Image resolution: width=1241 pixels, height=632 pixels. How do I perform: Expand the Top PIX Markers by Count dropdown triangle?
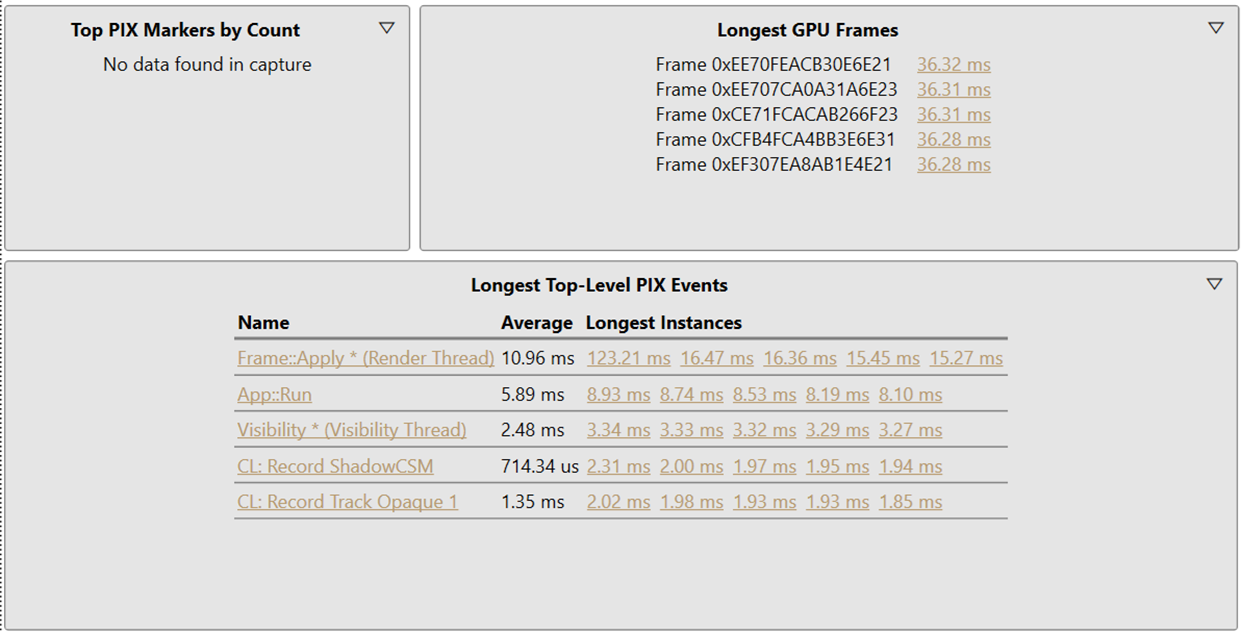[x=387, y=28]
